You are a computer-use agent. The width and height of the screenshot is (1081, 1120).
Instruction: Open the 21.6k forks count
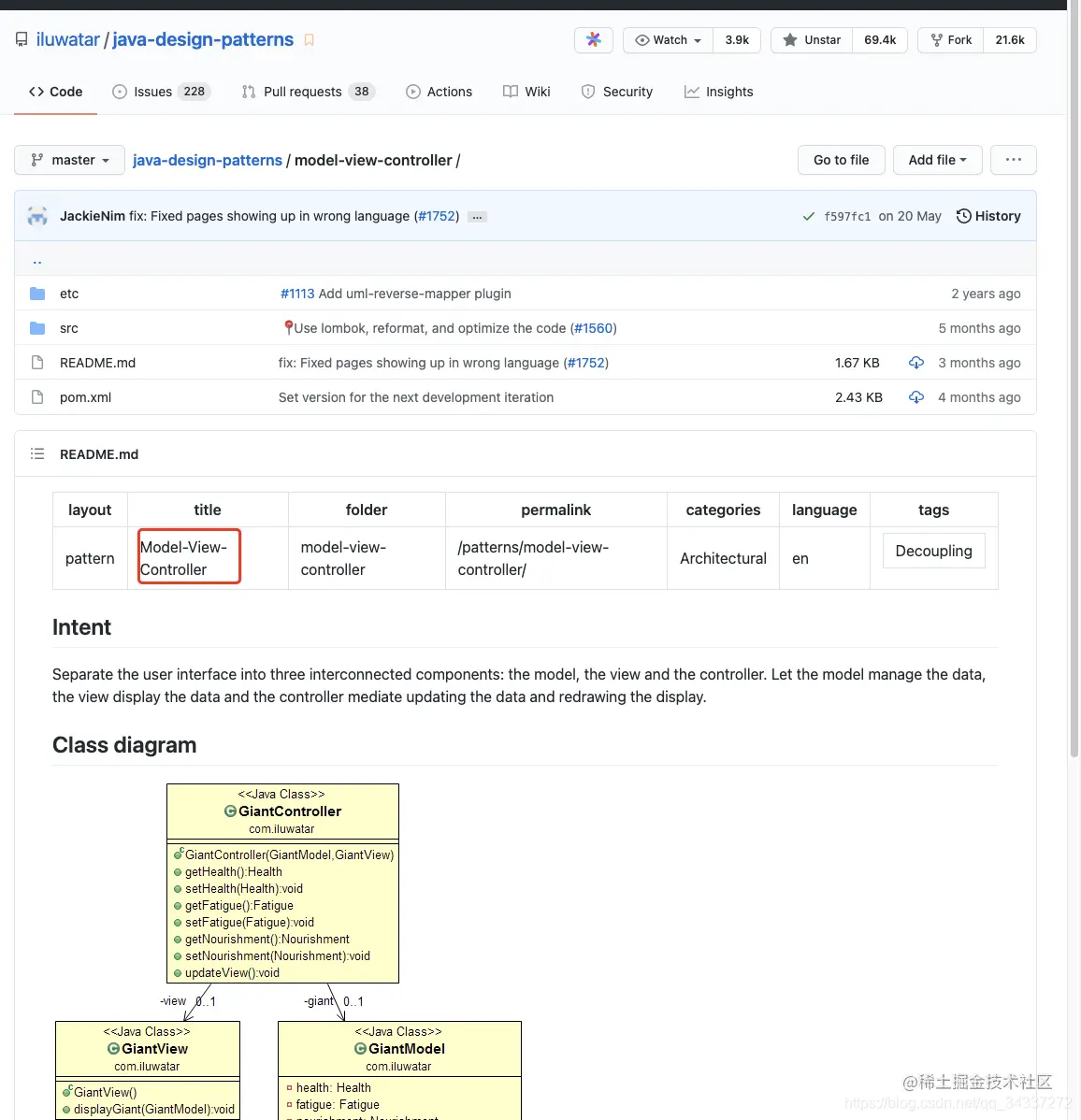click(x=1010, y=40)
